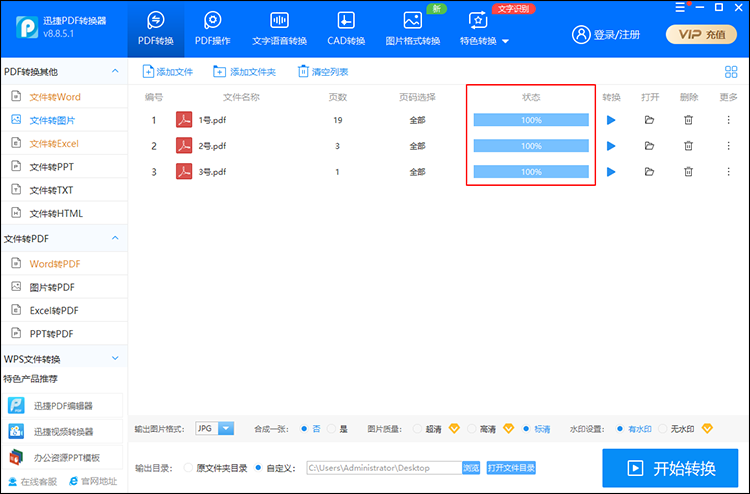Click 浏览 to browse output path
Screen dimensions: 750x494
[471, 467]
